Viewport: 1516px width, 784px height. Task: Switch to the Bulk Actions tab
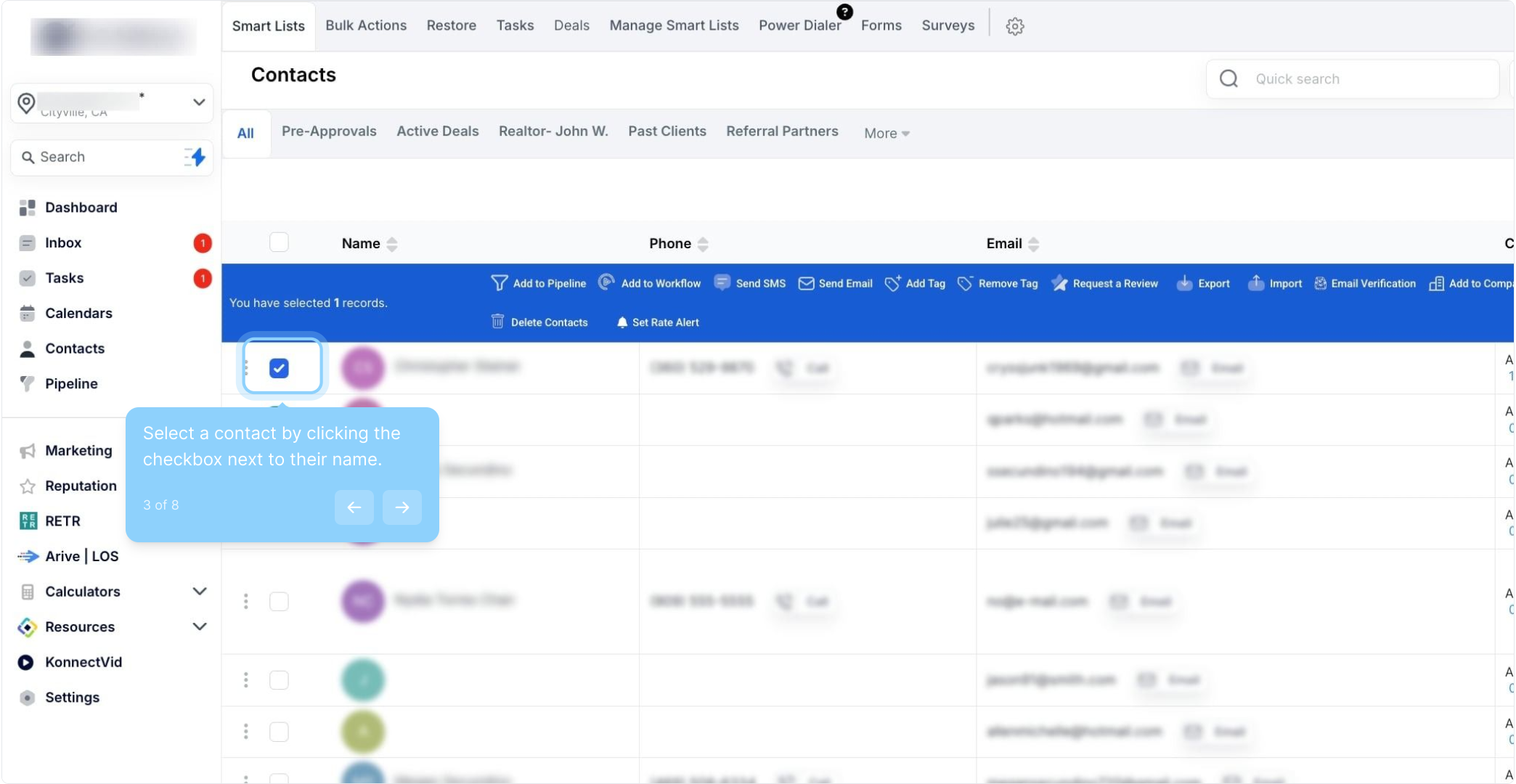point(366,25)
